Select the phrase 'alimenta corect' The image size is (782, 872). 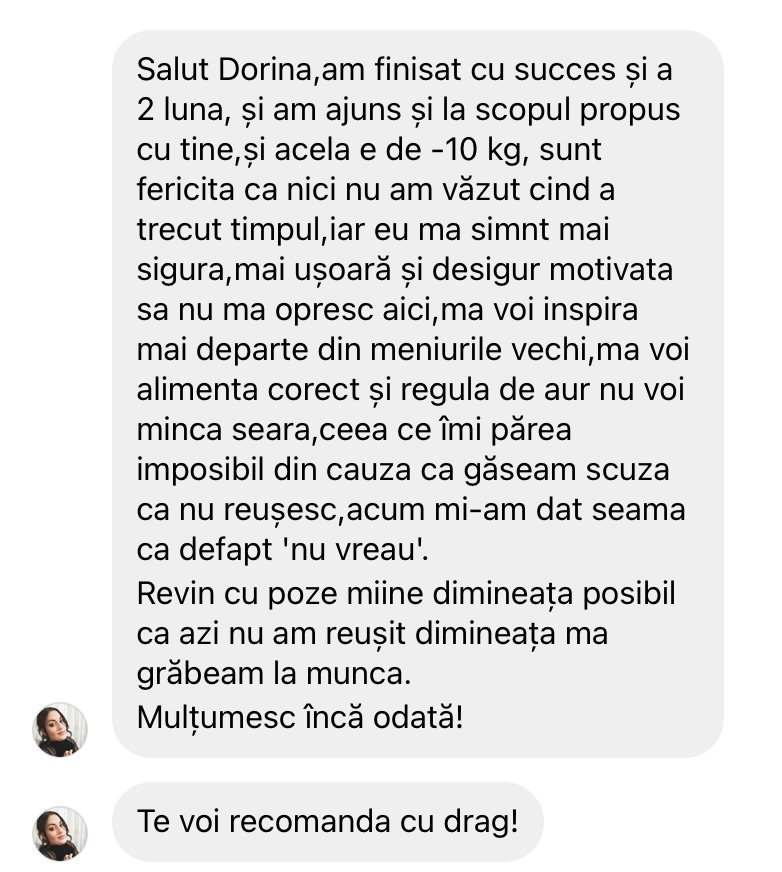point(248,389)
